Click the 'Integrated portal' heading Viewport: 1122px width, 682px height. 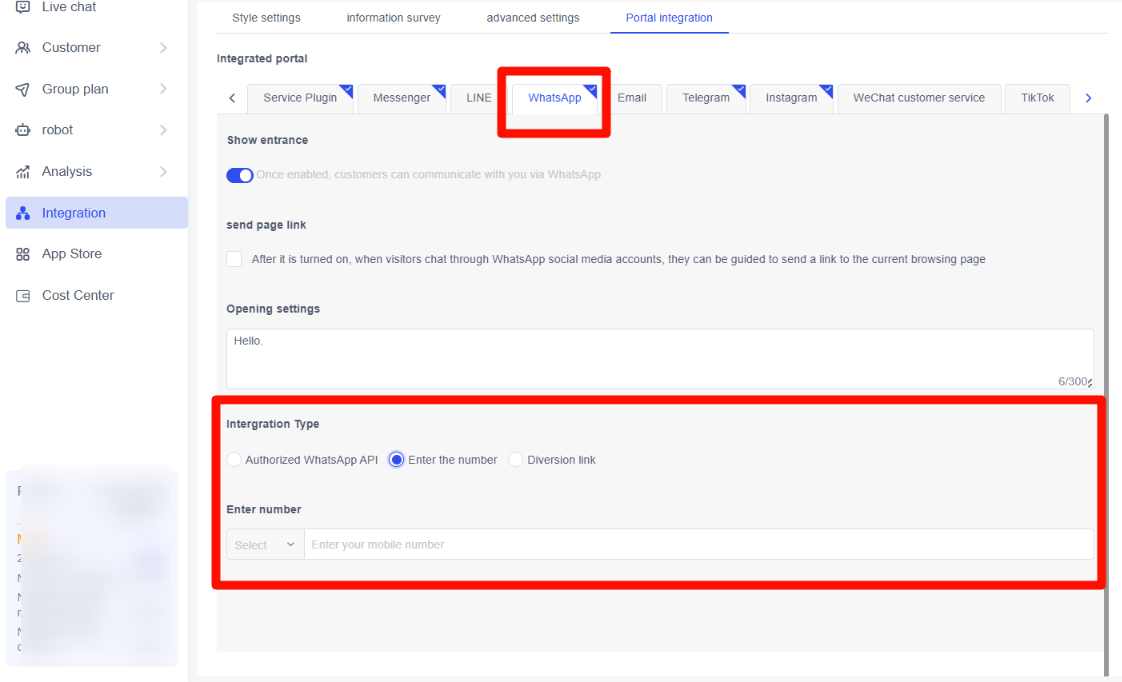click(x=262, y=59)
